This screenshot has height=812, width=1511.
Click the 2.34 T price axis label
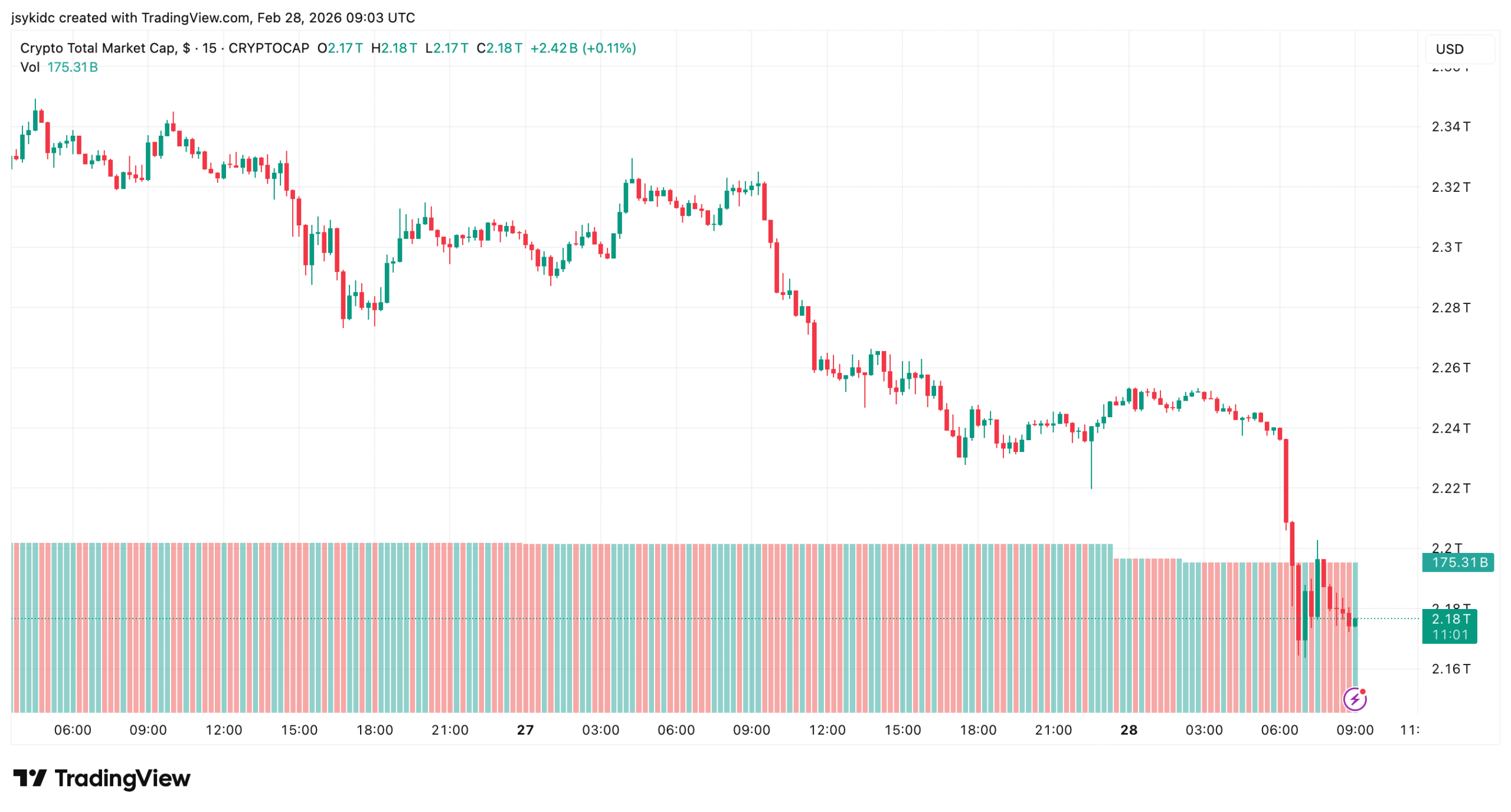tap(1450, 127)
